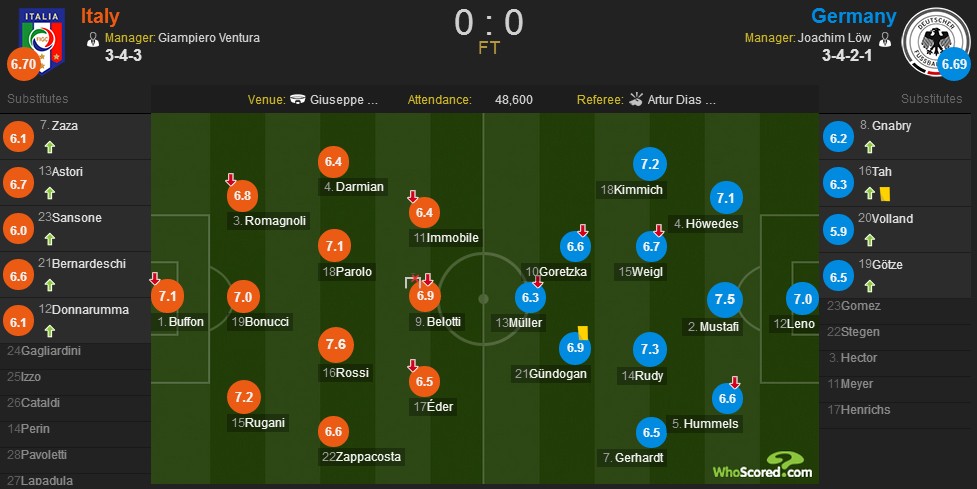Click the WhoScored.com logo
Image resolution: width=977 pixels, height=489 pixels.
point(763,466)
